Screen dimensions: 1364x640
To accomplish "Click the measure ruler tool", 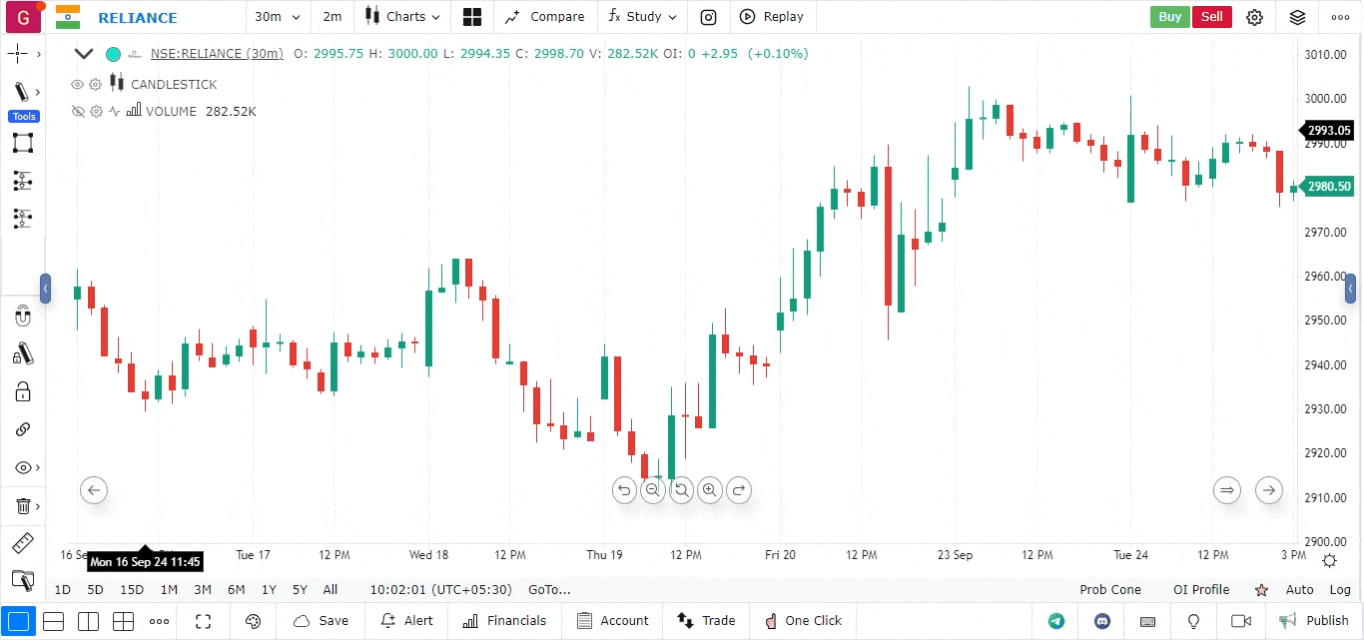I will pos(22,543).
